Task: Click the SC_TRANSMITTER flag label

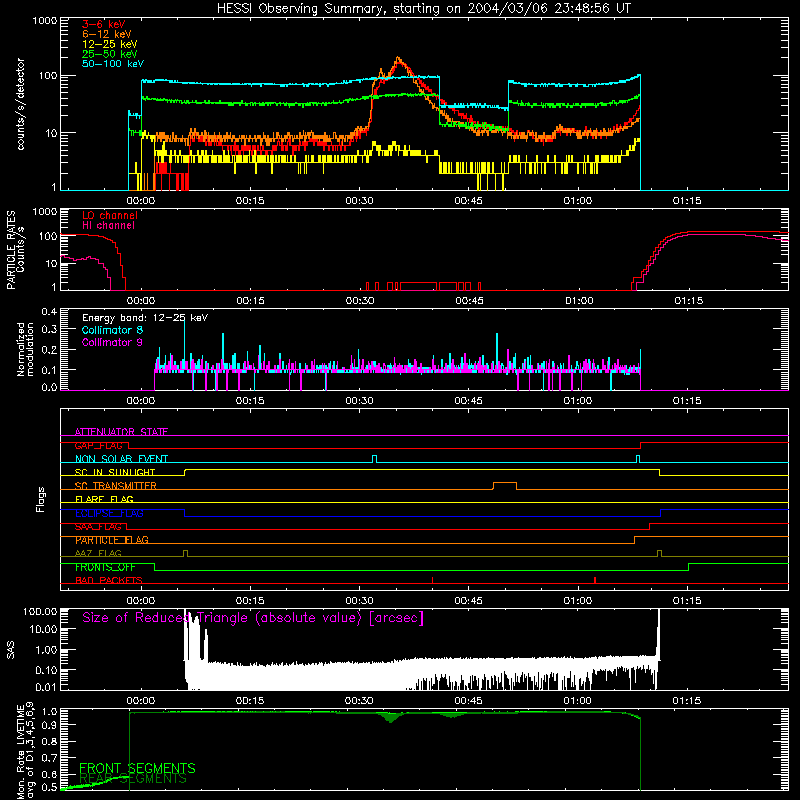Action: (115, 486)
